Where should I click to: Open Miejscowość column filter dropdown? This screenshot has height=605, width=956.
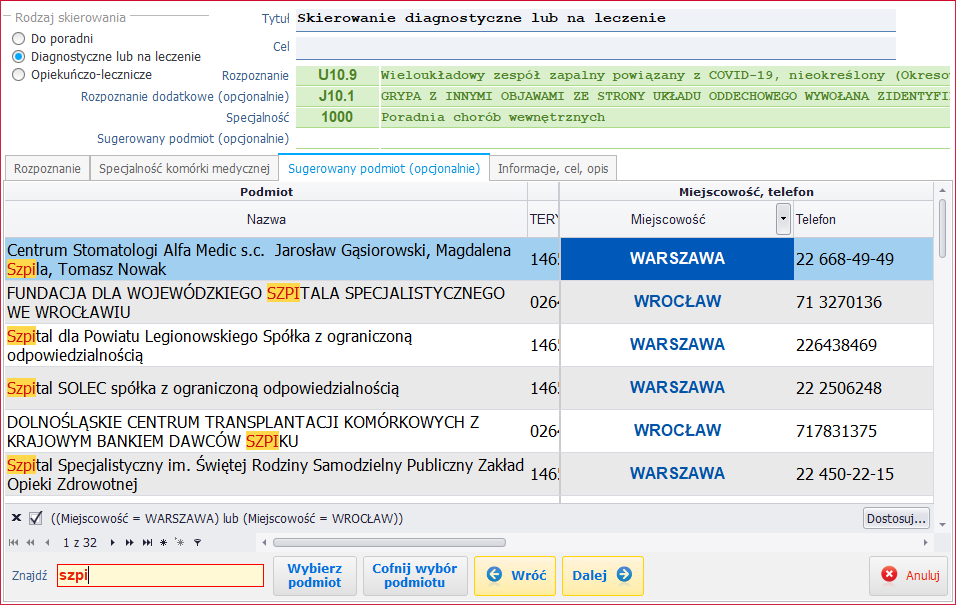coord(783,219)
